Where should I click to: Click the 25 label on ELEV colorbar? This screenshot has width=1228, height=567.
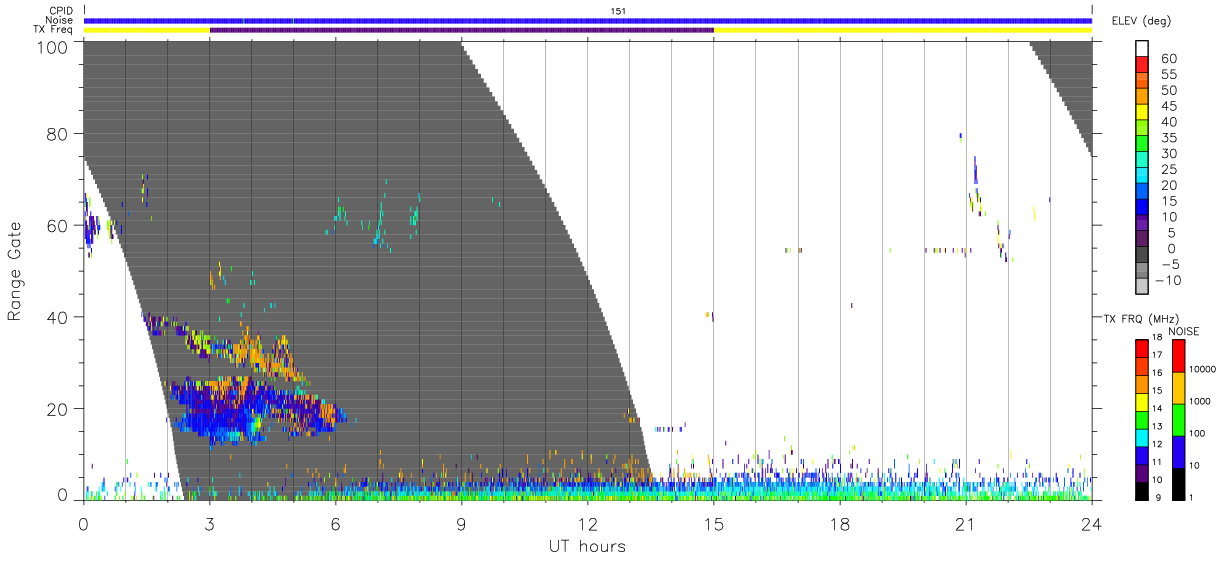1168,170
